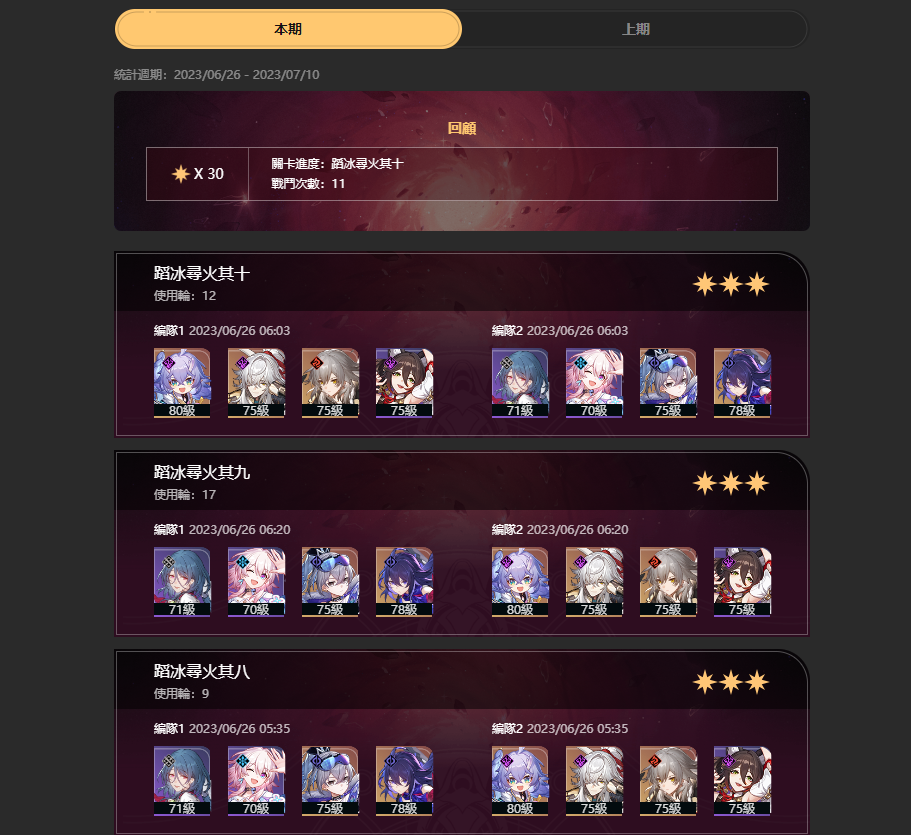Click 踏冰尋火其八 stage title
The width and height of the screenshot is (911, 835).
pos(202,671)
